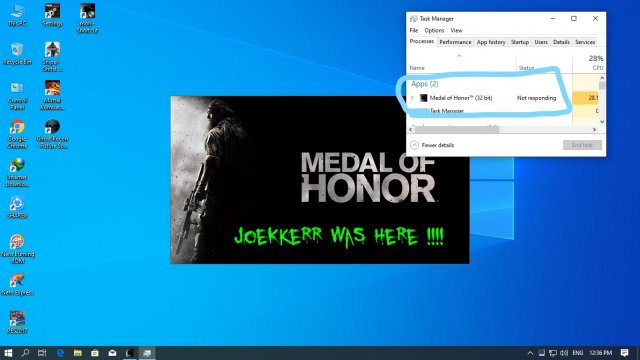The image size is (640, 360).
Task: Open the View menu in Task Manager
Action: point(456,31)
